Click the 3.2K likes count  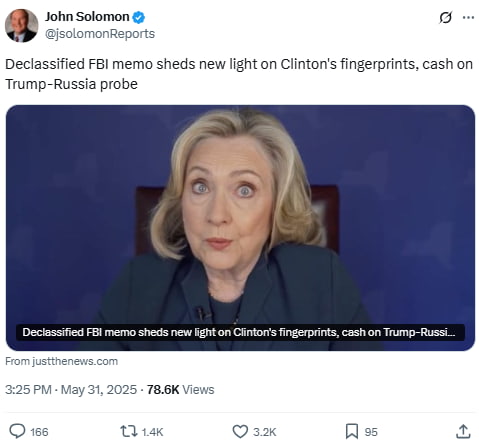(x=265, y=432)
